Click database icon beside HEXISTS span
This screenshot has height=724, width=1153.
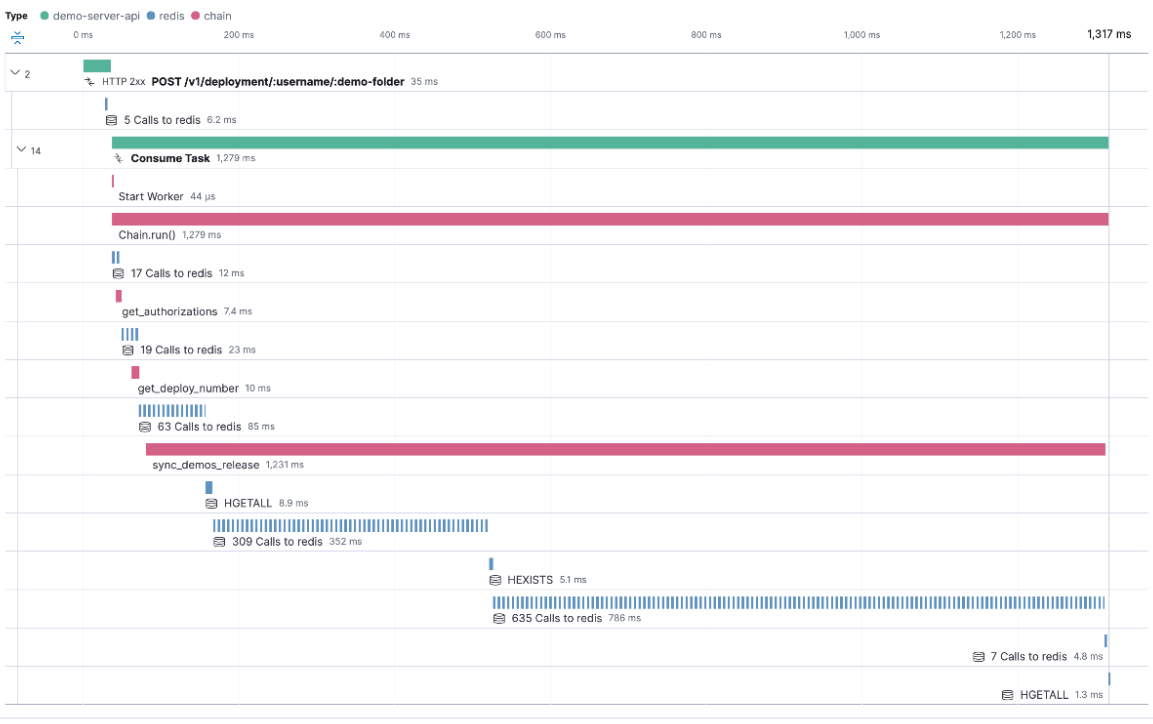pyautogui.click(x=495, y=580)
